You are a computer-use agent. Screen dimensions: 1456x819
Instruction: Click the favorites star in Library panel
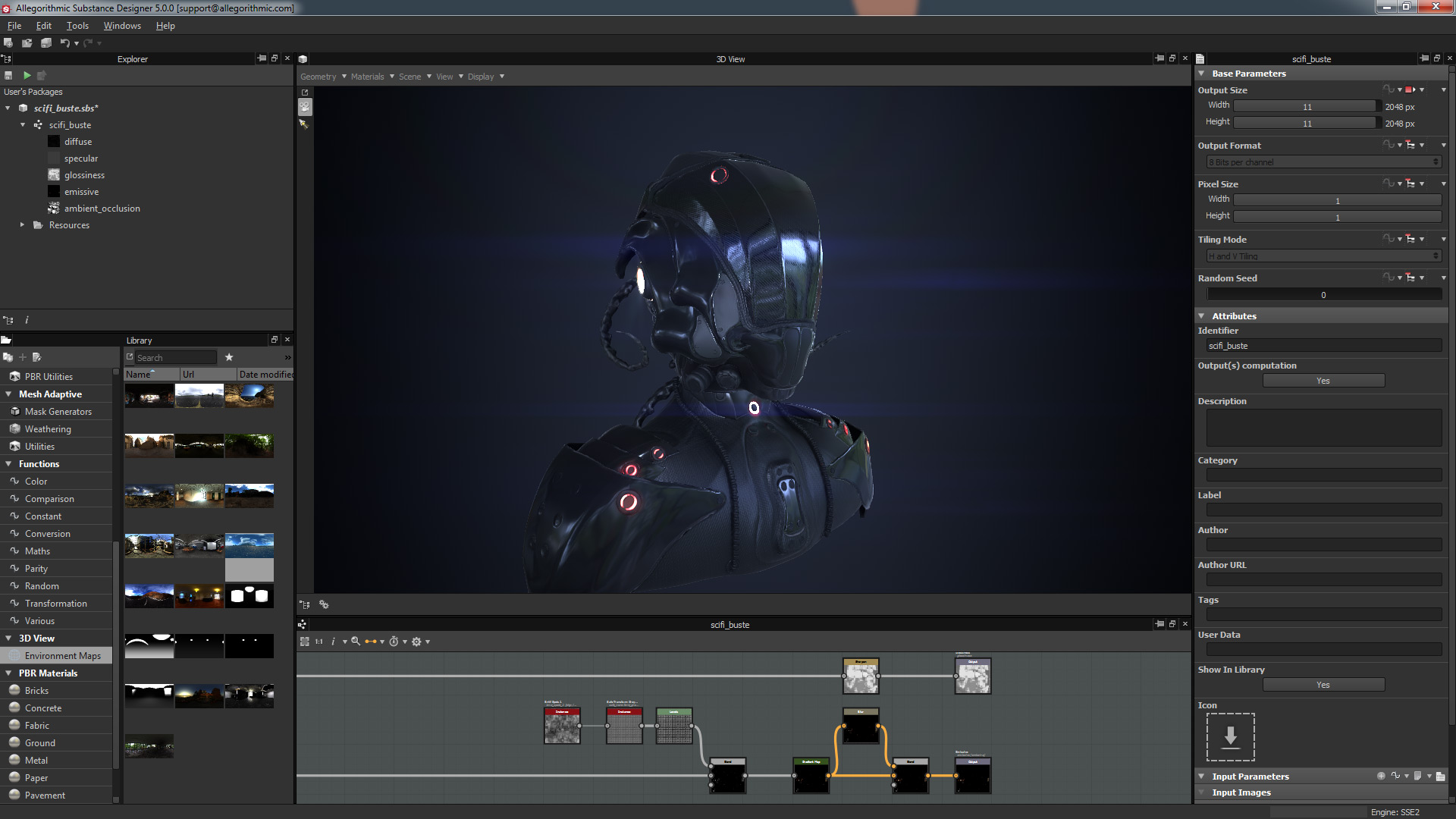228,357
